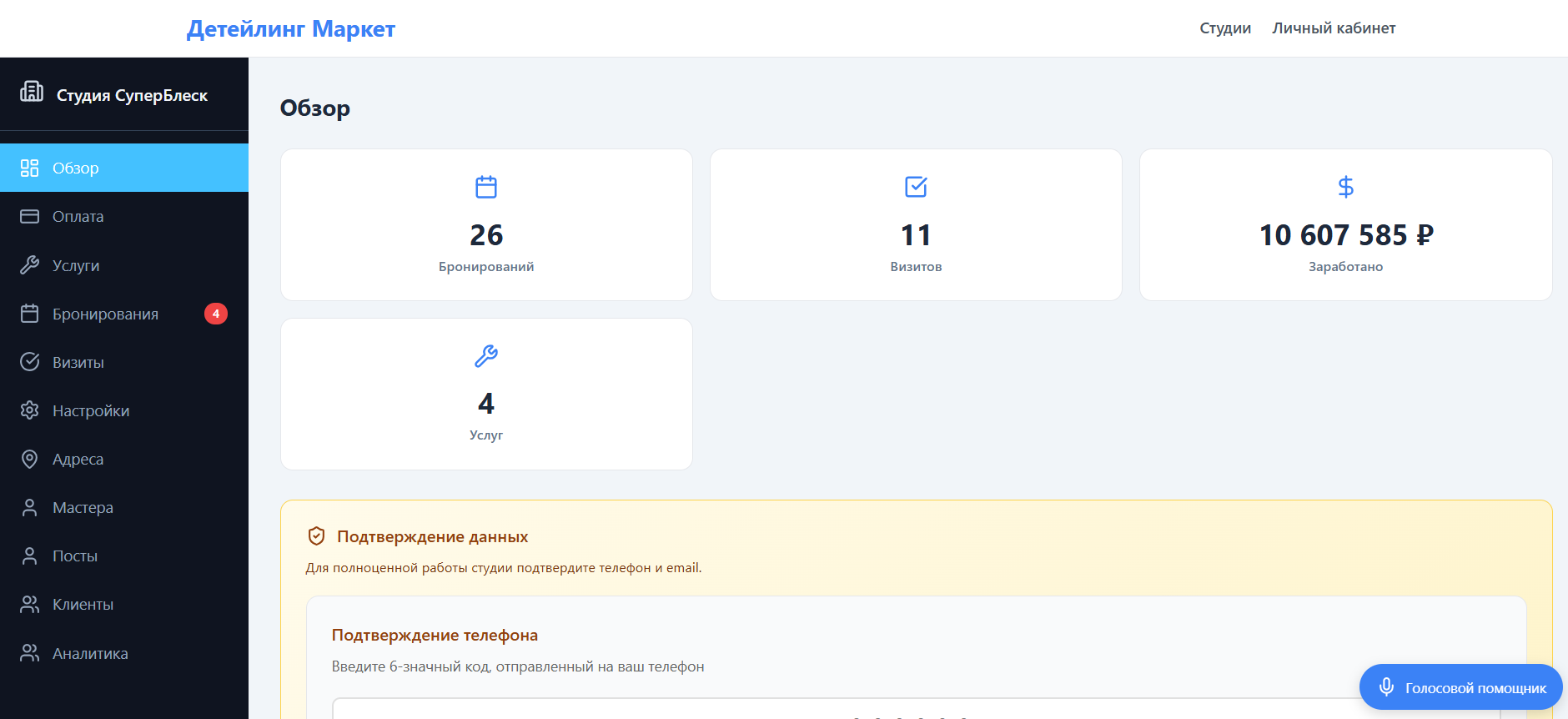Open the Адреса menu item

click(x=124, y=459)
